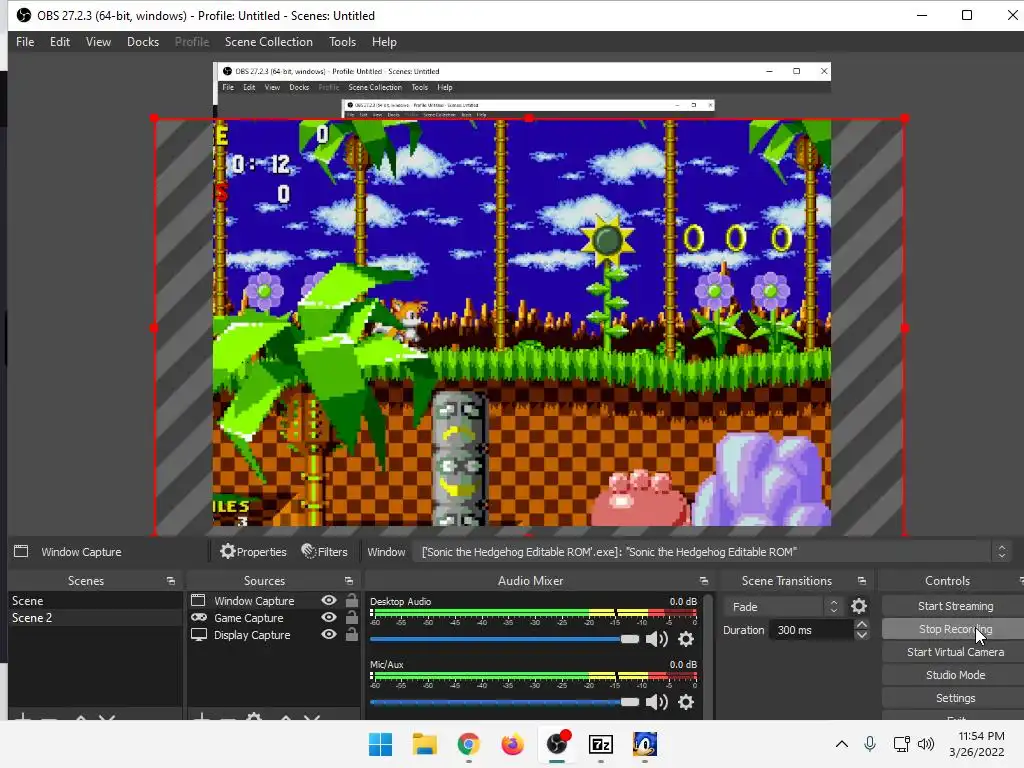
Task: Click the Window Capture source type icon
Action: (198, 600)
